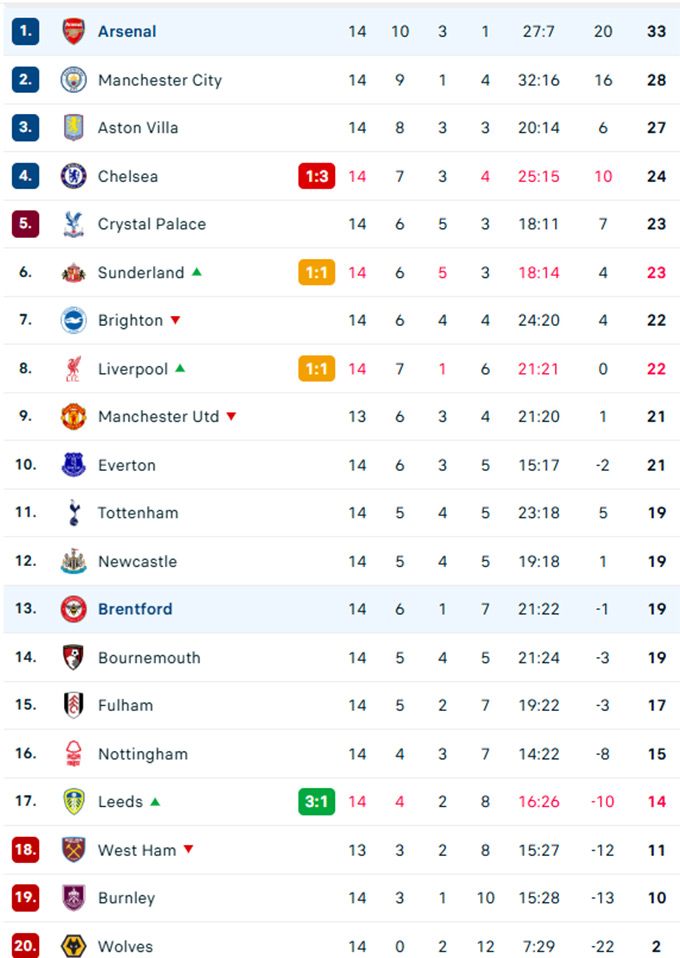Click the Manchester City club crest
This screenshot has height=958, width=680.
[73, 80]
